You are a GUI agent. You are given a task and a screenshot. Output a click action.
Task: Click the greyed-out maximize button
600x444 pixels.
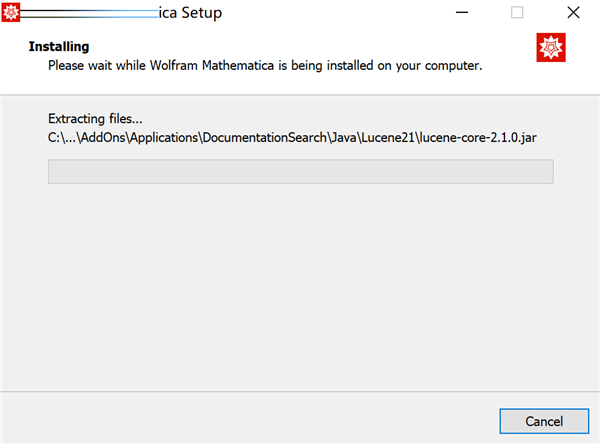click(x=517, y=14)
